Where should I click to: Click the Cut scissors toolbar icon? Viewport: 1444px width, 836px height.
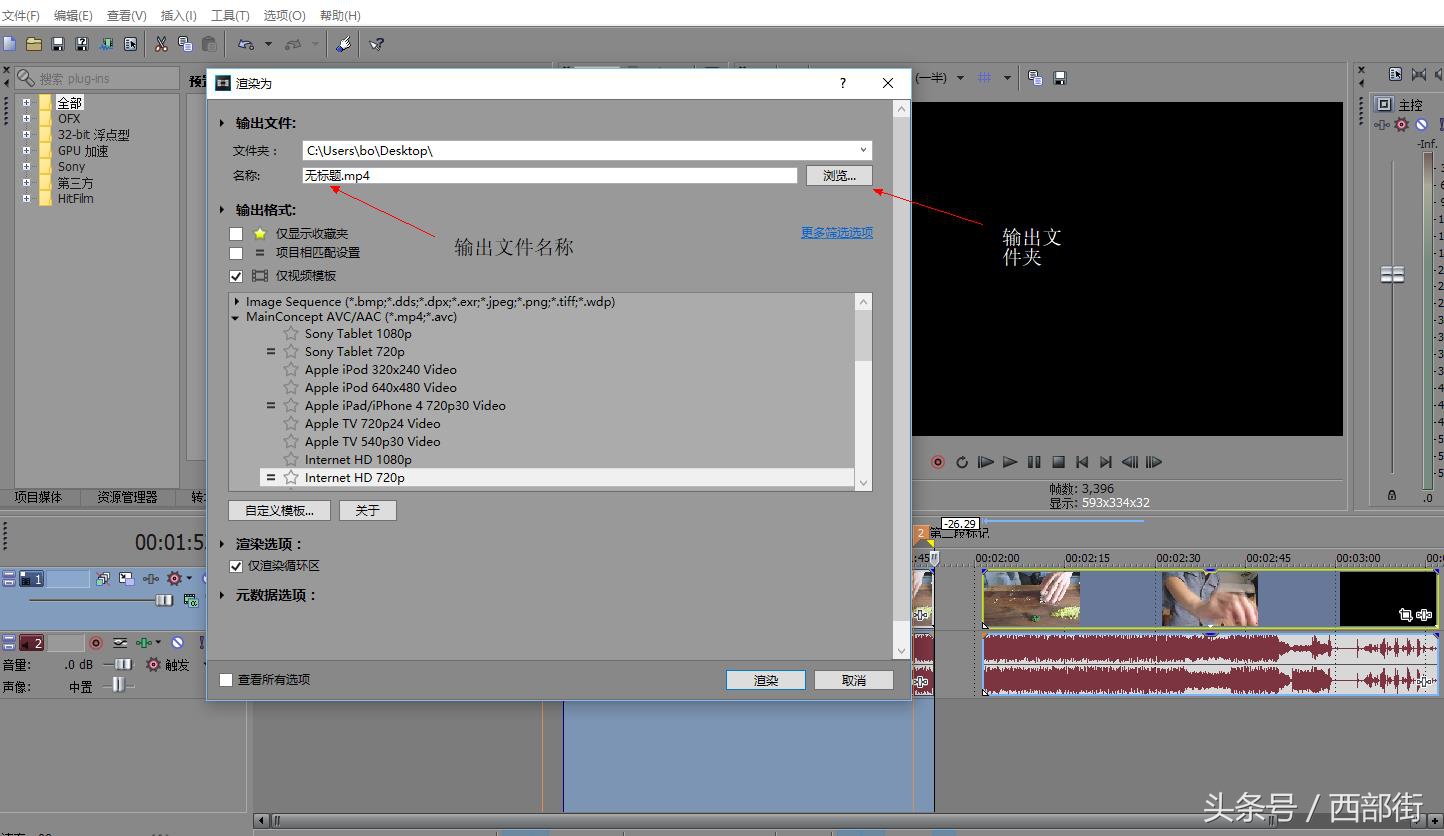coord(160,44)
